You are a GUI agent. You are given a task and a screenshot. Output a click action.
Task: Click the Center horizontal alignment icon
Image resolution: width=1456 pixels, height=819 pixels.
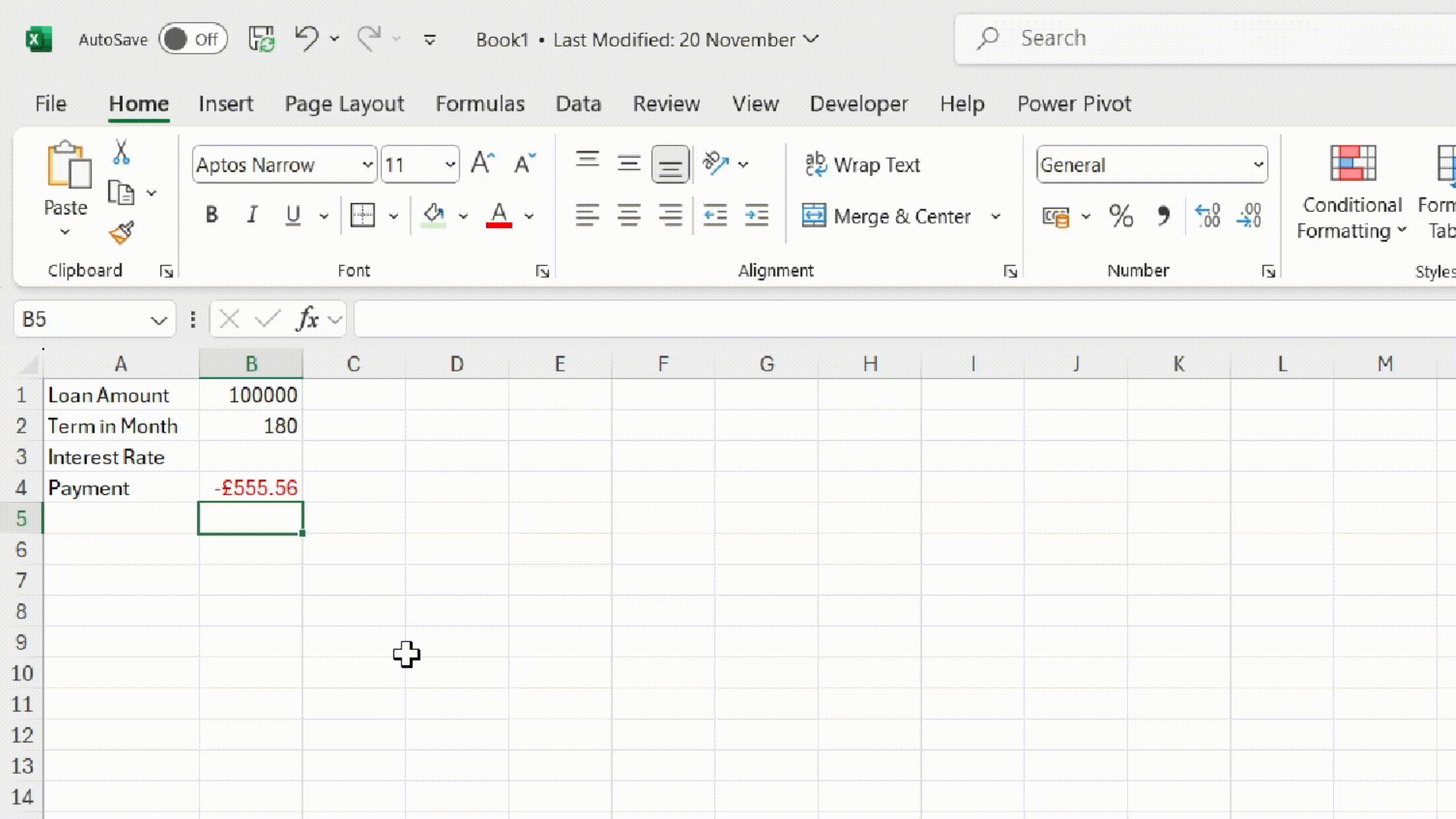pyautogui.click(x=629, y=216)
